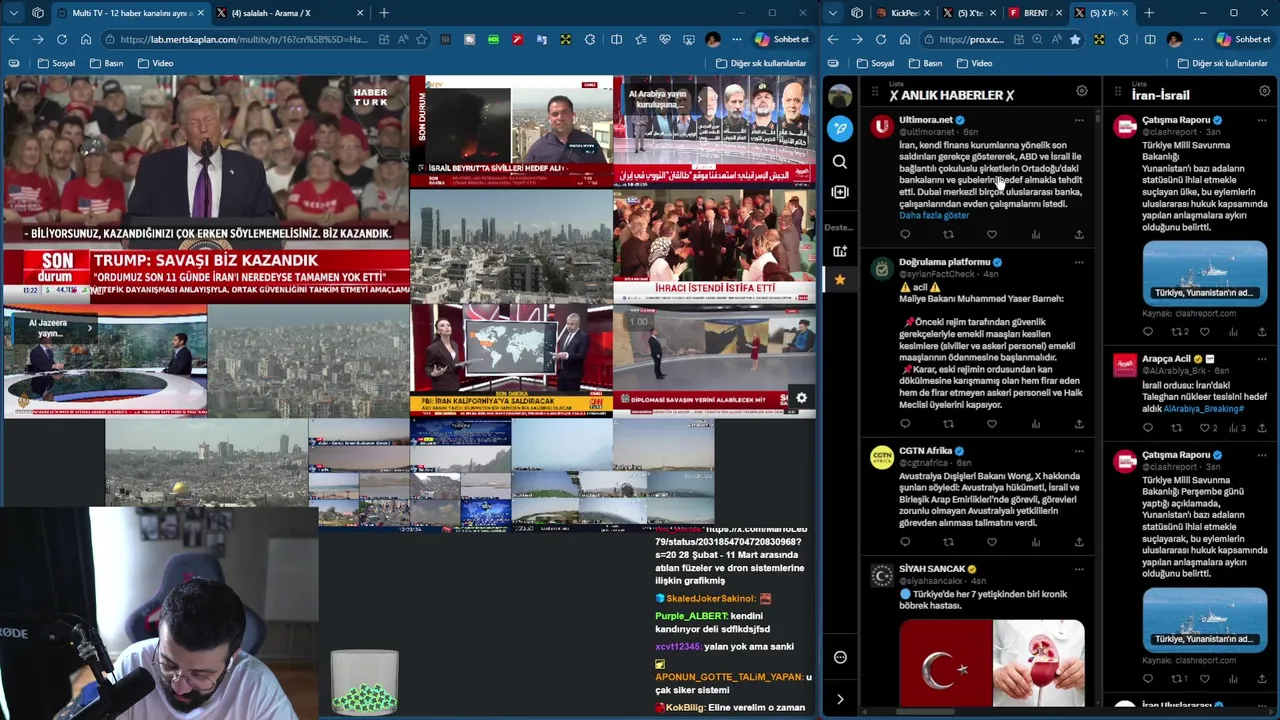This screenshot has height=720, width=1280.
Task: Select the Al Jazeera studio stream tile
Action: (105, 362)
